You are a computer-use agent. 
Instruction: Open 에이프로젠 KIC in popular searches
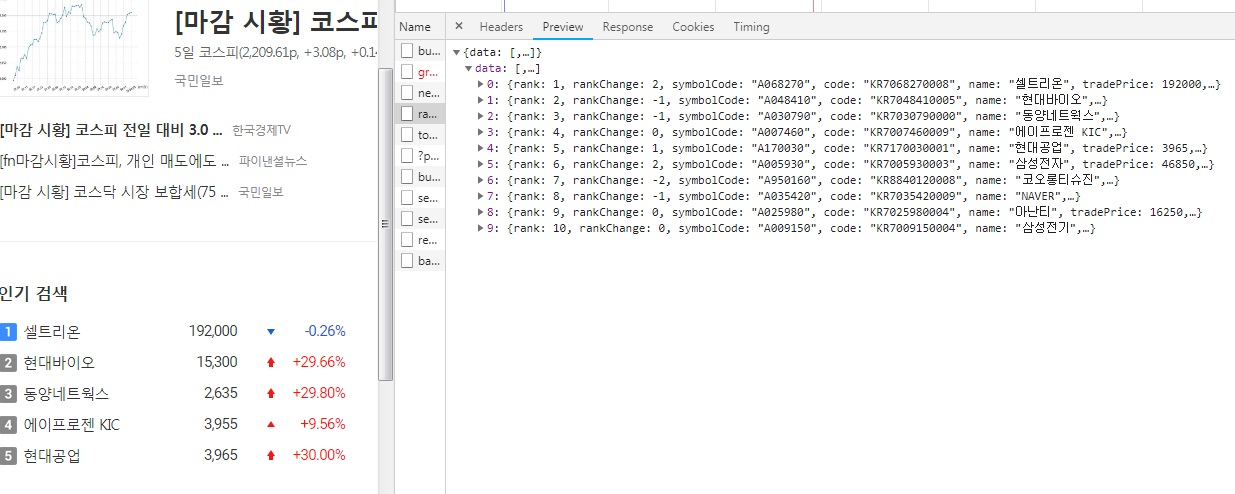[72, 424]
